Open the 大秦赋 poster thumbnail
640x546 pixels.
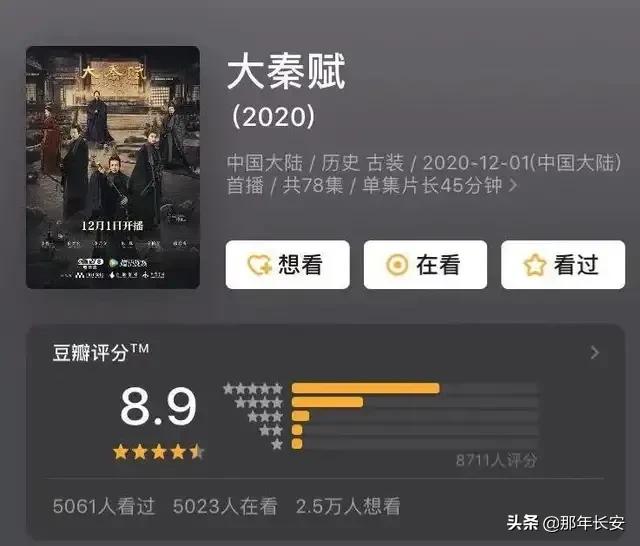point(113,167)
